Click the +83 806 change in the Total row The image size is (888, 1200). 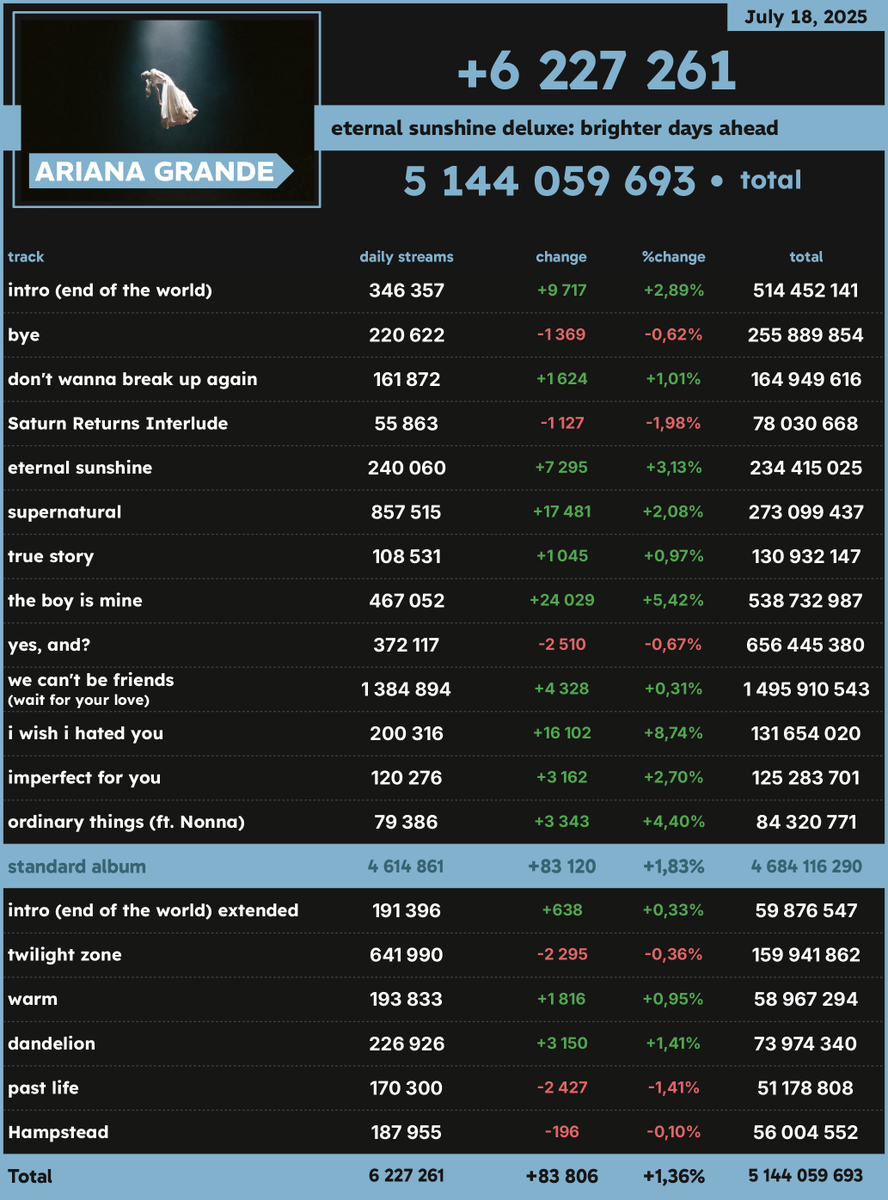tap(561, 1176)
